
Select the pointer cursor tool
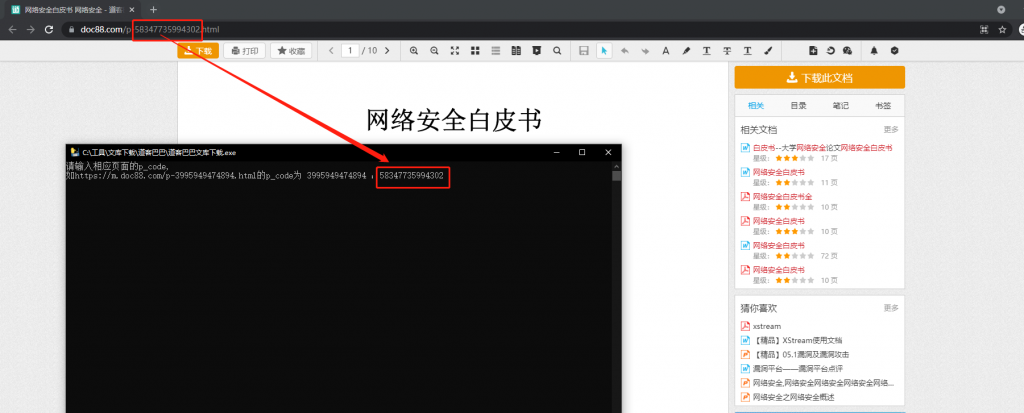tap(604, 51)
